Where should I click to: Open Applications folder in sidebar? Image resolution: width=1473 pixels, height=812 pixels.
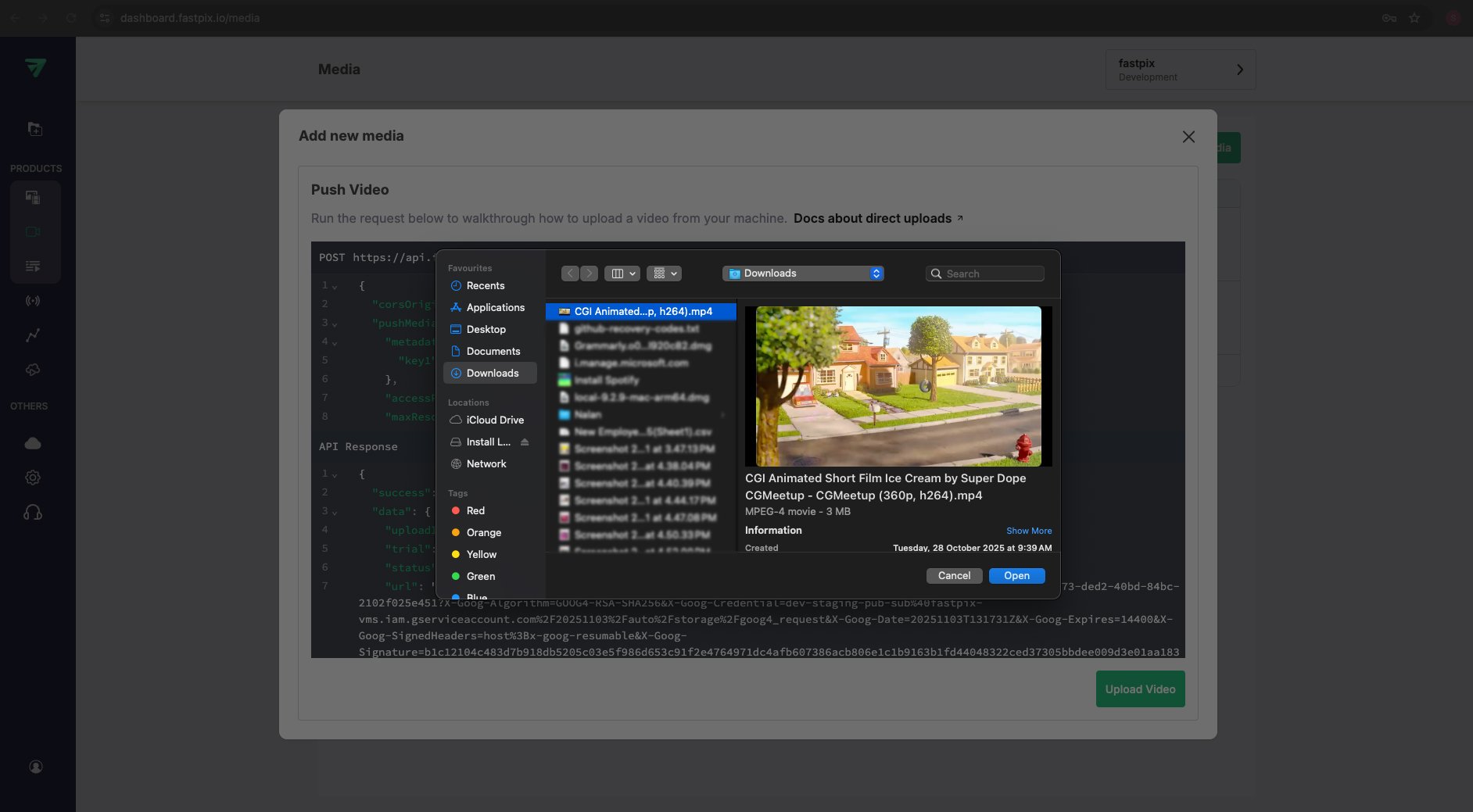coord(495,308)
